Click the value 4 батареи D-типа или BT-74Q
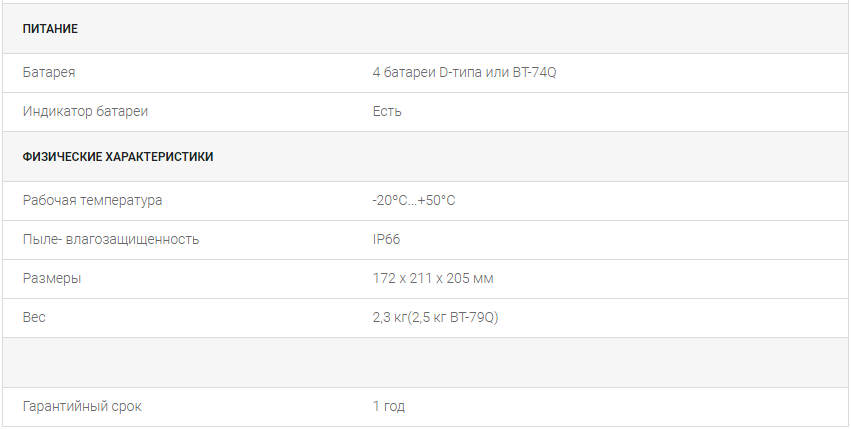Viewport: 851px width, 429px height. click(465, 72)
